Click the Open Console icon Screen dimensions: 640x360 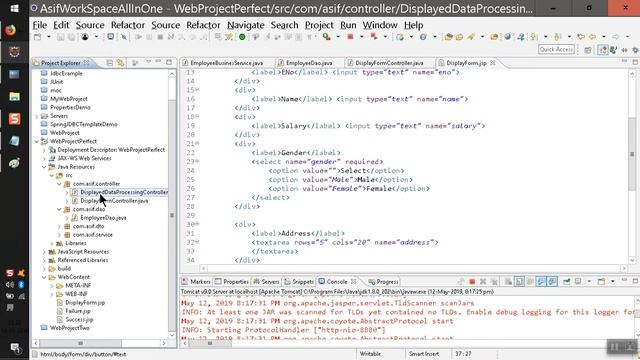click(x=601, y=282)
